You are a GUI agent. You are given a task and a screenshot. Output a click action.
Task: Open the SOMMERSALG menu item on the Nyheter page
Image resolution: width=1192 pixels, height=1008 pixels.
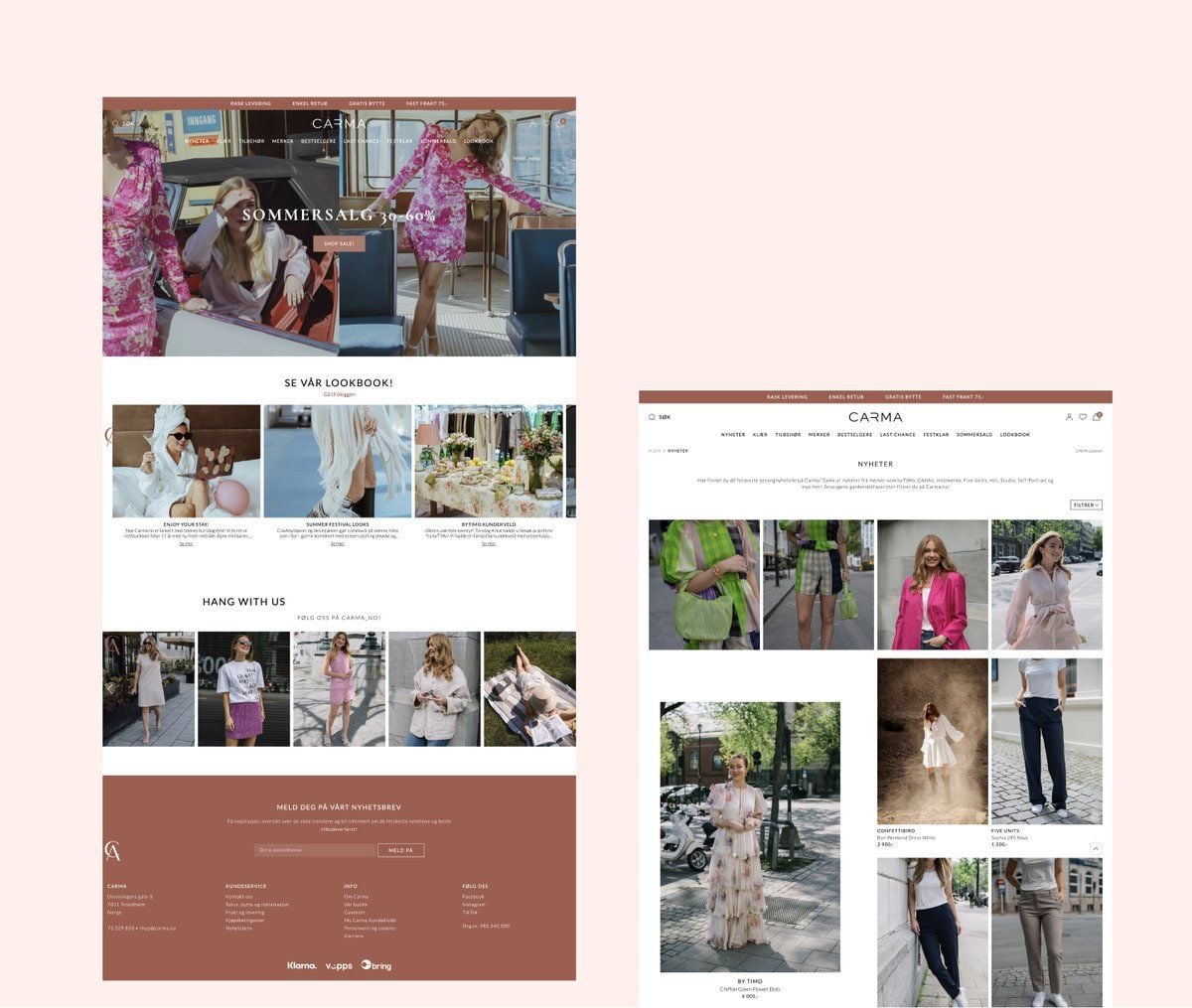pyautogui.click(x=974, y=435)
